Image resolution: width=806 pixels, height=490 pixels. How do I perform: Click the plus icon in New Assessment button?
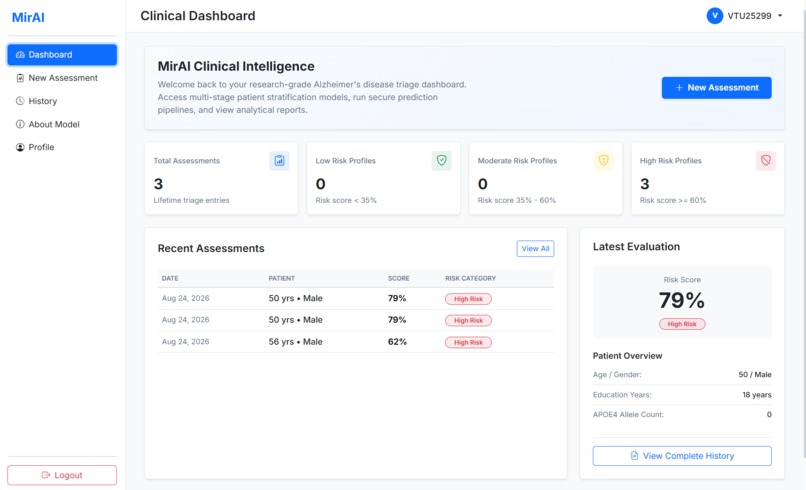pos(679,88)
